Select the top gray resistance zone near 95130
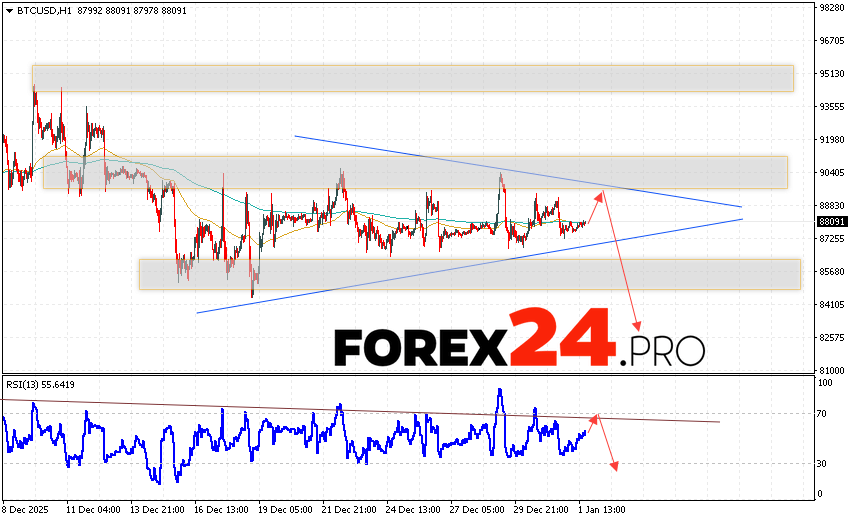 coord(412,78)
